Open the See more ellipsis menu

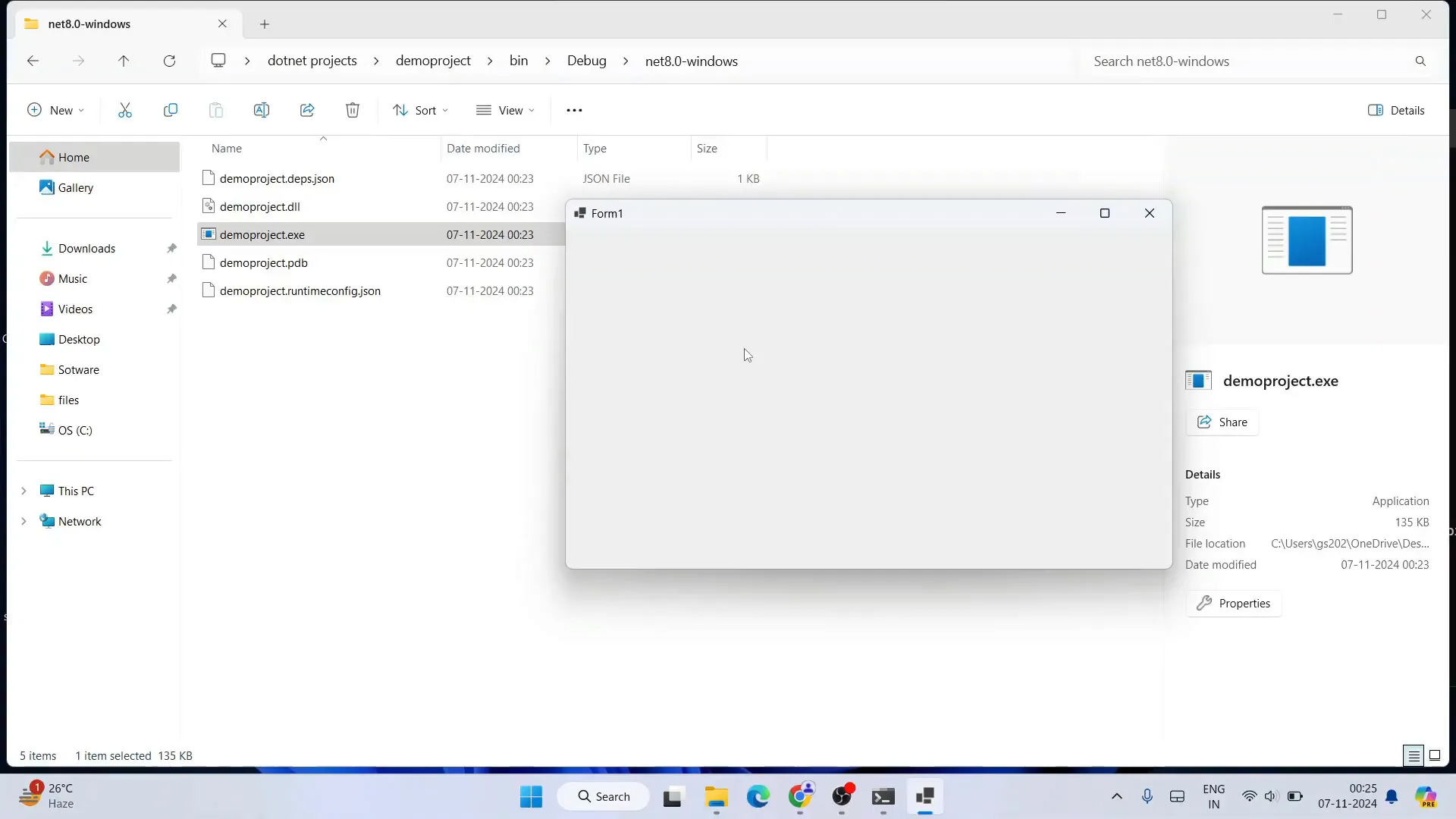point(574,111)
